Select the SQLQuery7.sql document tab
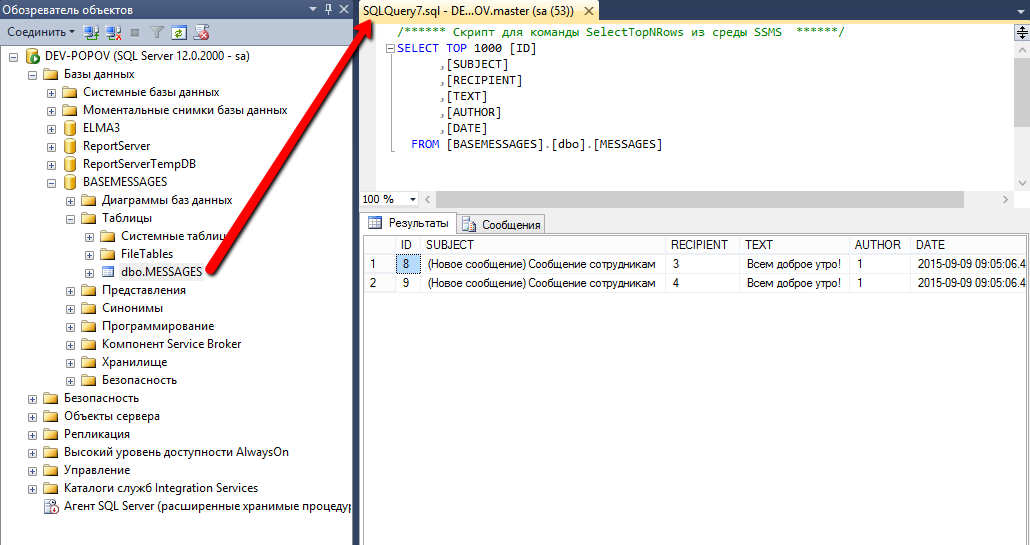1030x545 pixels. point(467,11)
